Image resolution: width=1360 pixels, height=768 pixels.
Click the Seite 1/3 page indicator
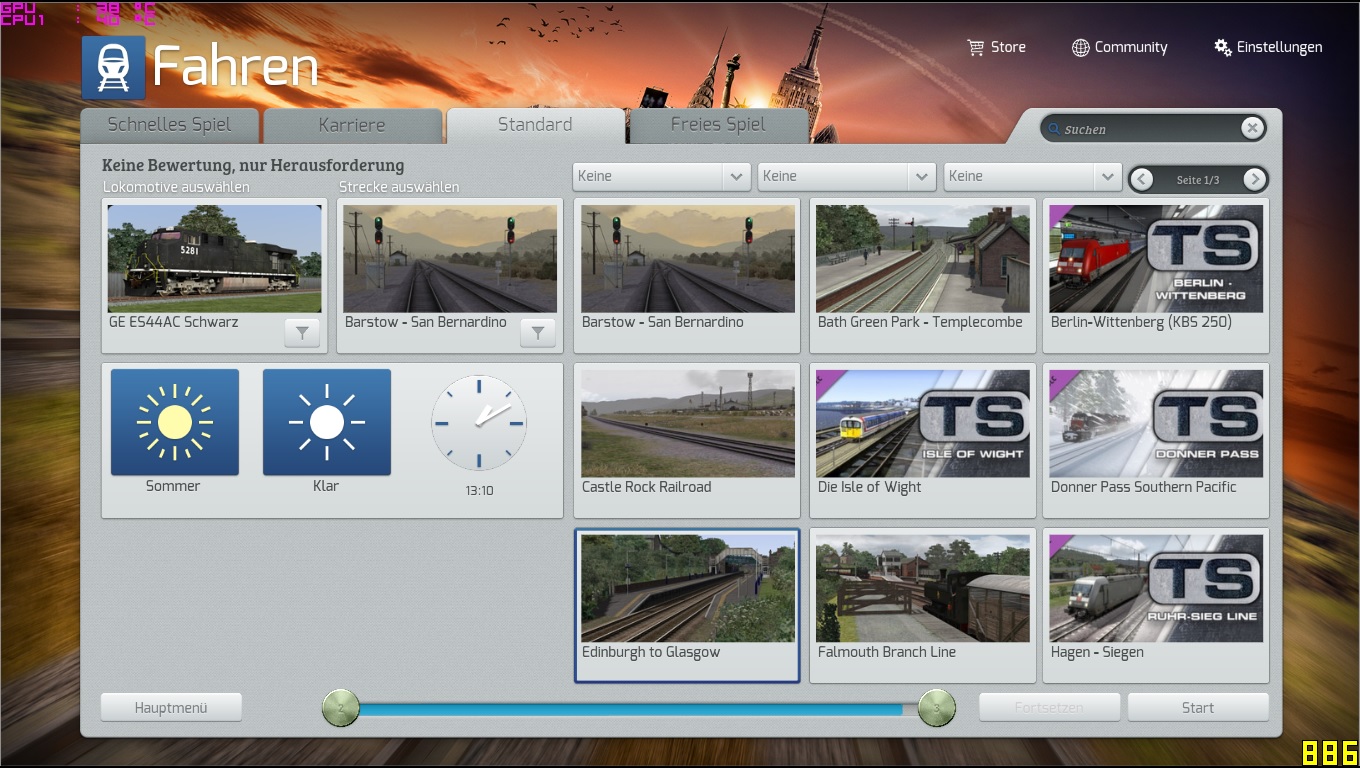[x=1198, y=180]
